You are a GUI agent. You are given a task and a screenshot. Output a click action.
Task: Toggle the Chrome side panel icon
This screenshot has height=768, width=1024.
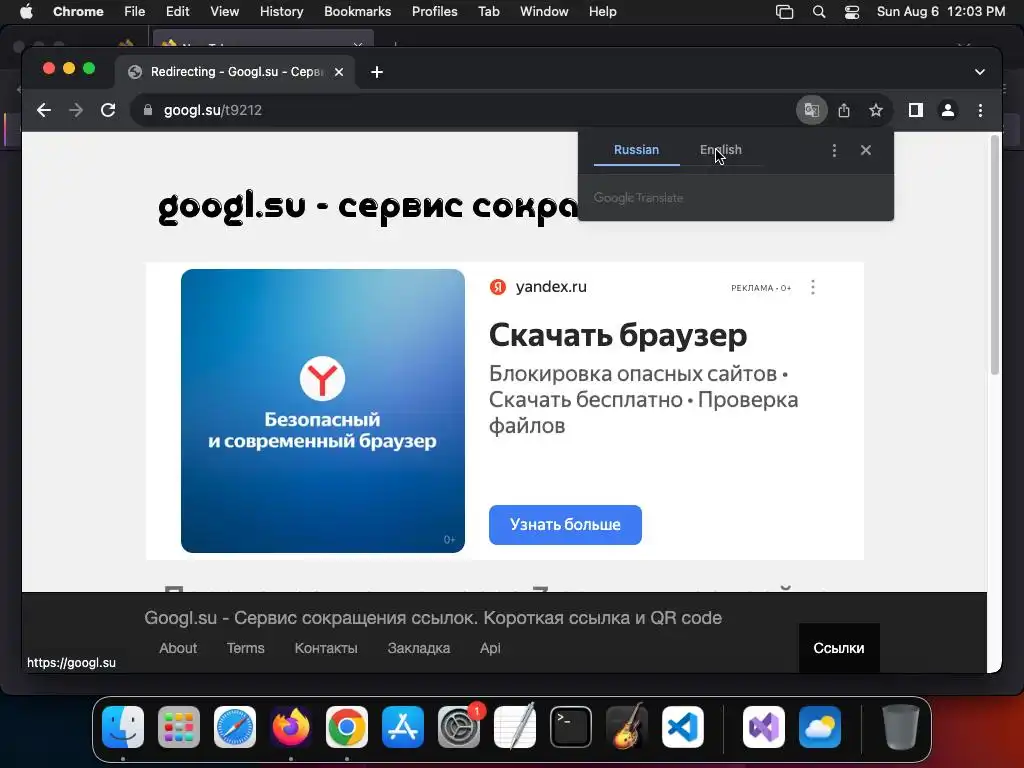point(916,110)
